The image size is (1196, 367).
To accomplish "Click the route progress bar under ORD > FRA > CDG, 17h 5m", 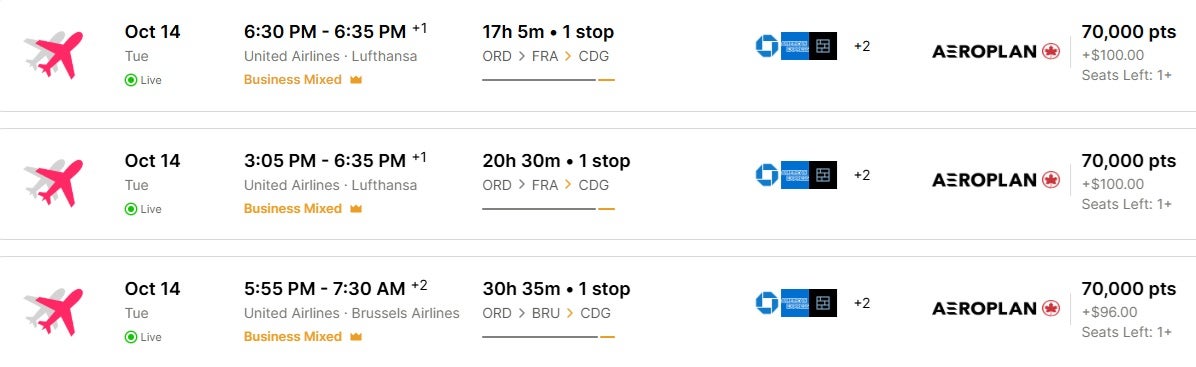I will [x=548, y=79].
